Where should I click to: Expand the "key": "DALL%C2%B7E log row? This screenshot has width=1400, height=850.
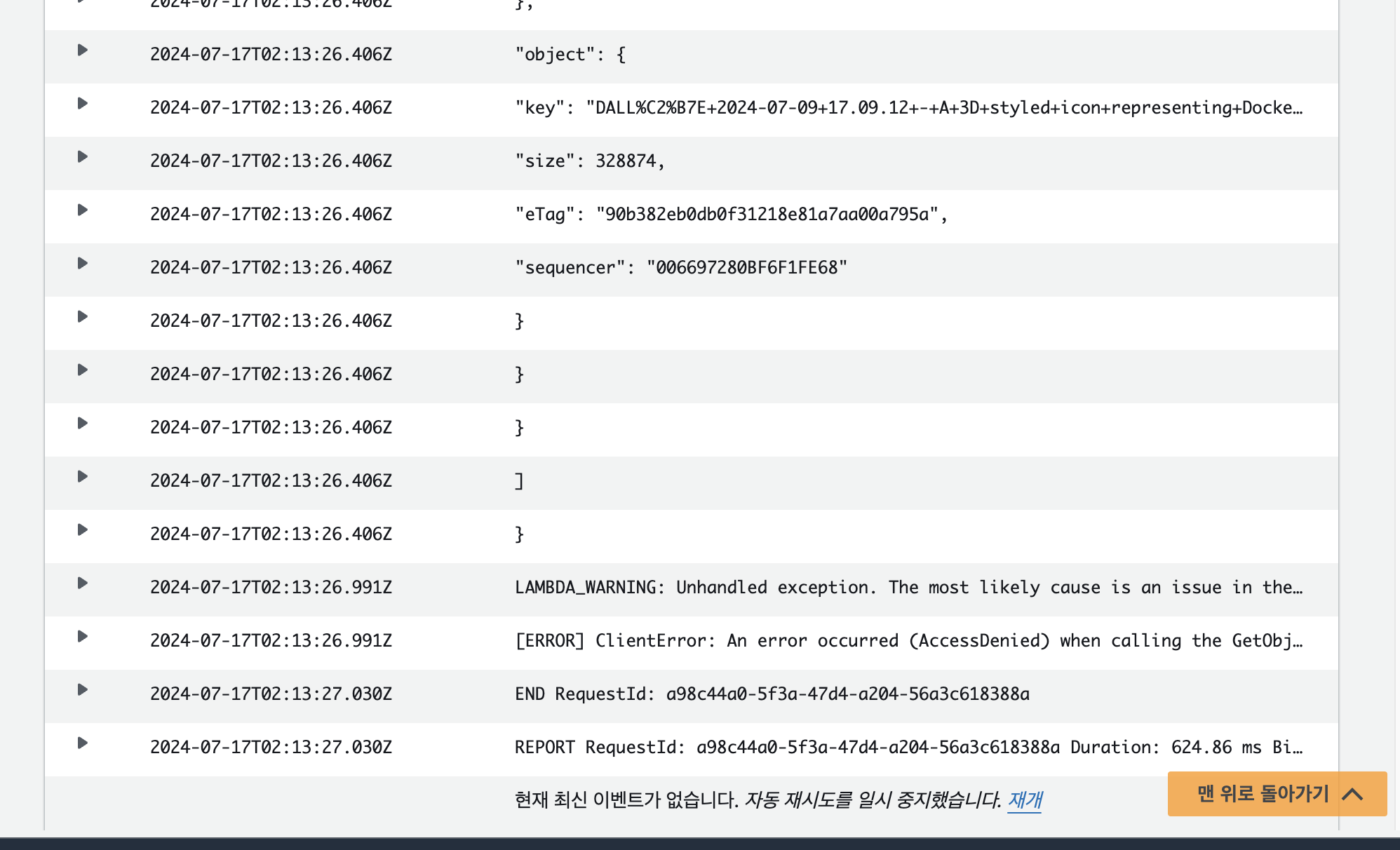(x=82, y=104)
